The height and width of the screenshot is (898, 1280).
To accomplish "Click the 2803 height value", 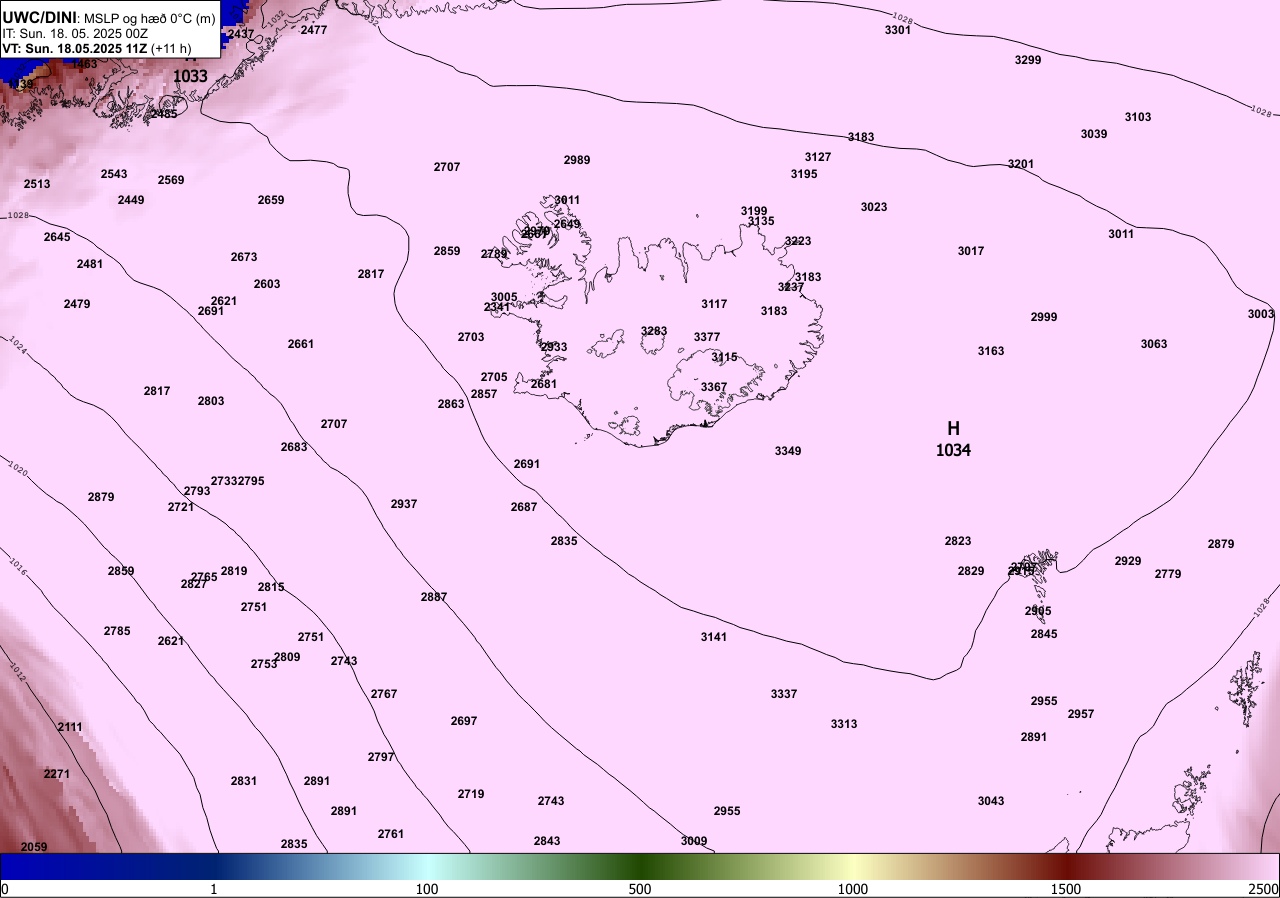I will coord(211,401).
